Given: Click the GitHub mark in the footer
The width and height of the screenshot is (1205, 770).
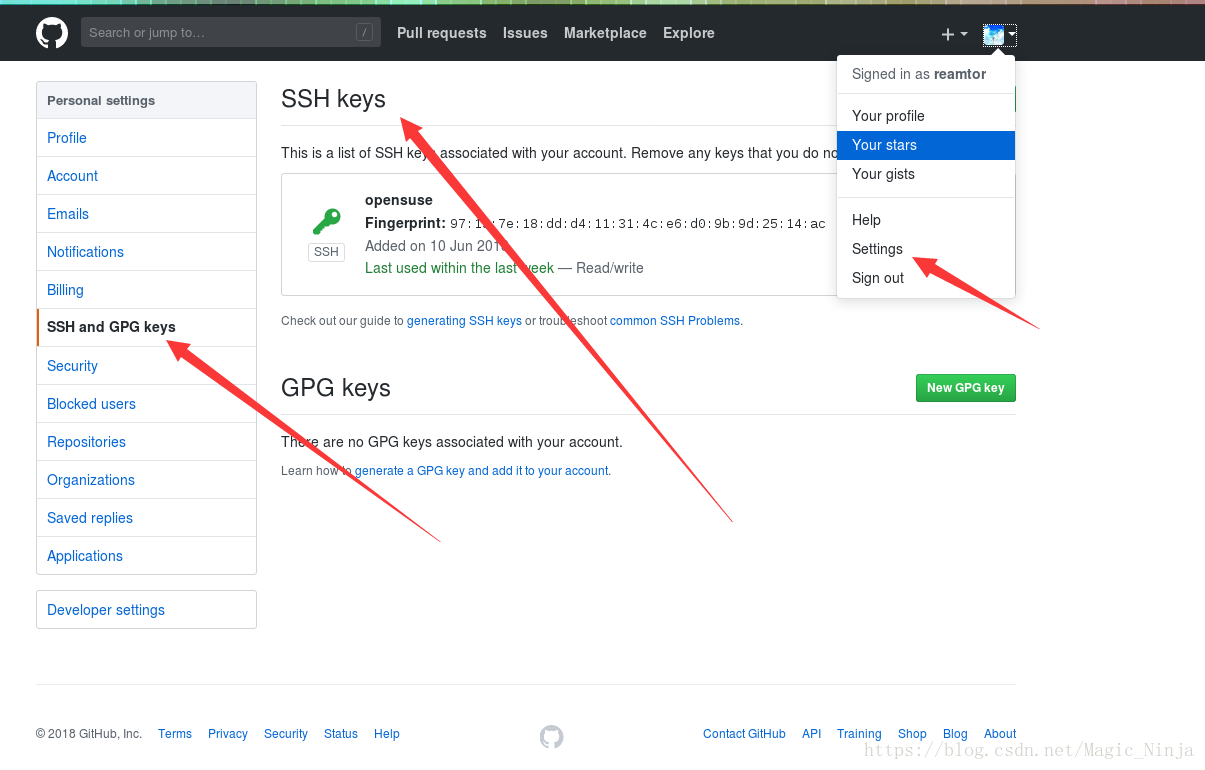Looking at the screenshot, I should coord(551,737).
